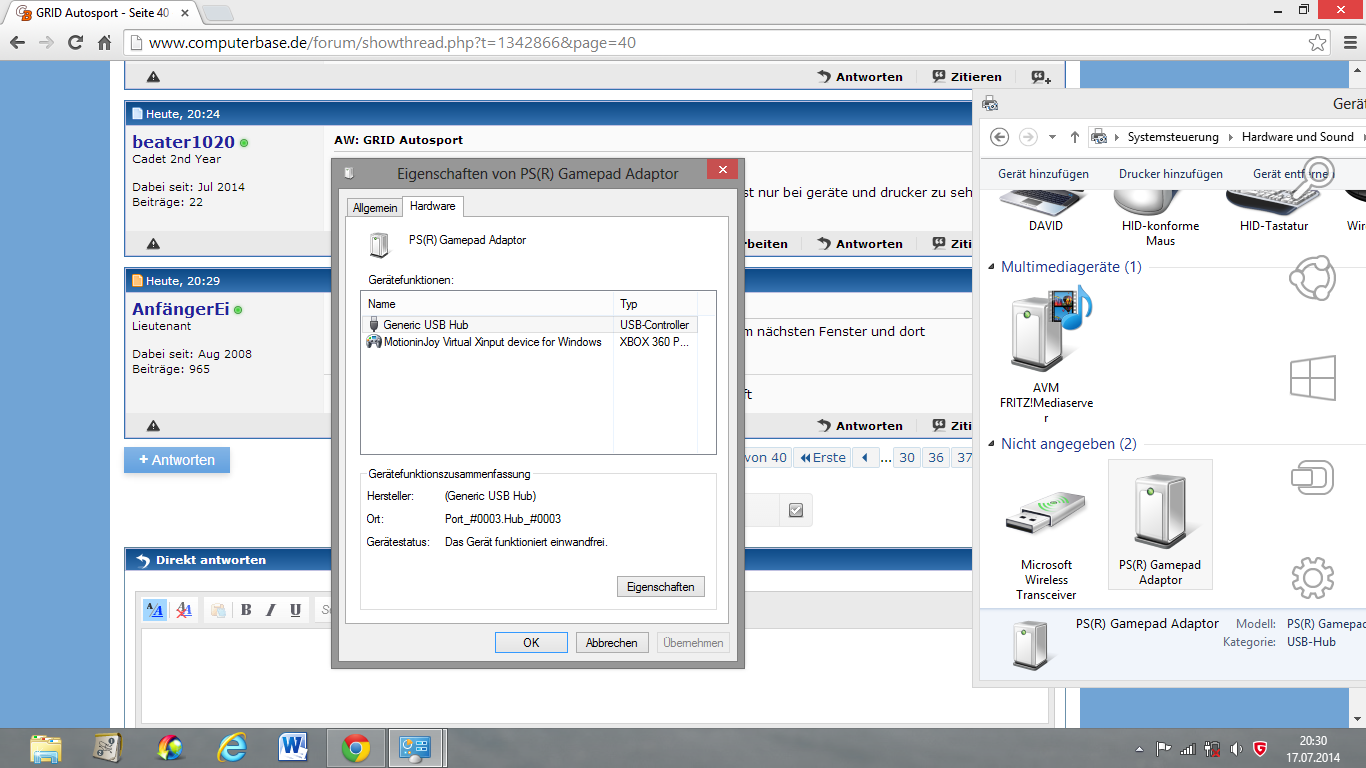
Task: Confirm the dialog with OK
Action: (x=531, y=643)
